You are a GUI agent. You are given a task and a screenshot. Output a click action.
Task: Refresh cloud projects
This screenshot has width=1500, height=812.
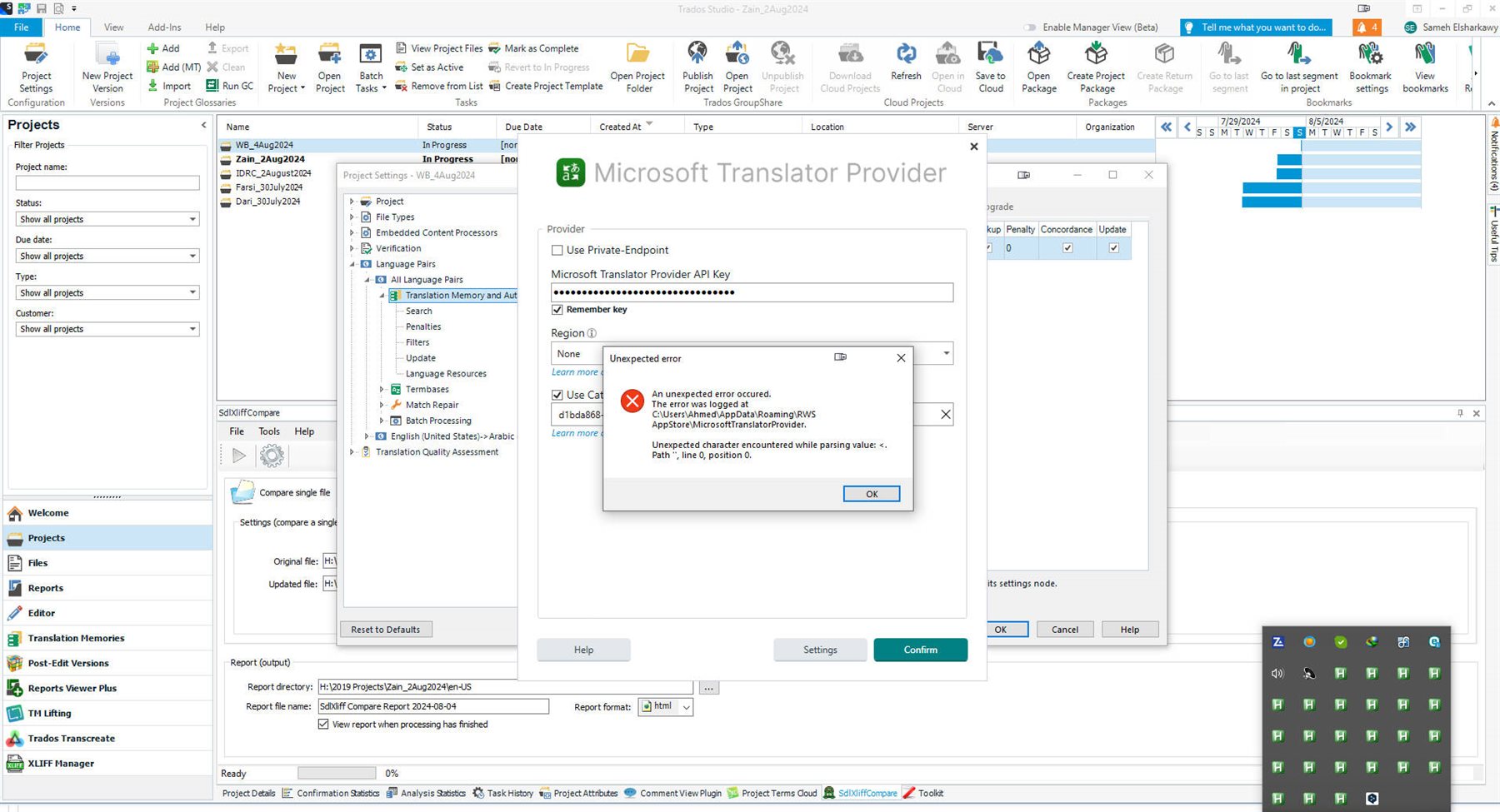pyautogui.click(x=906, y=62)
